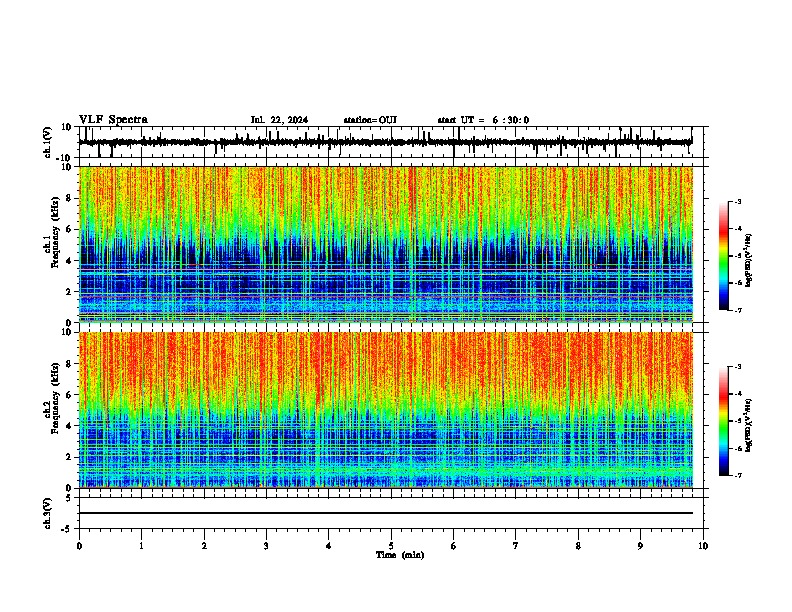Click the "6" kHz tick of ch.1 spectrogram
Viewport: 792px width, 612px height.
(69, 229)
